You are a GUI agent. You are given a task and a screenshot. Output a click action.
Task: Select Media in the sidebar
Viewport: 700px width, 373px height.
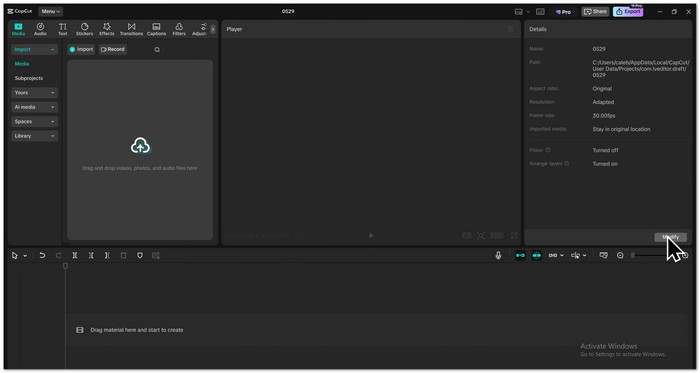coord(22,64)
